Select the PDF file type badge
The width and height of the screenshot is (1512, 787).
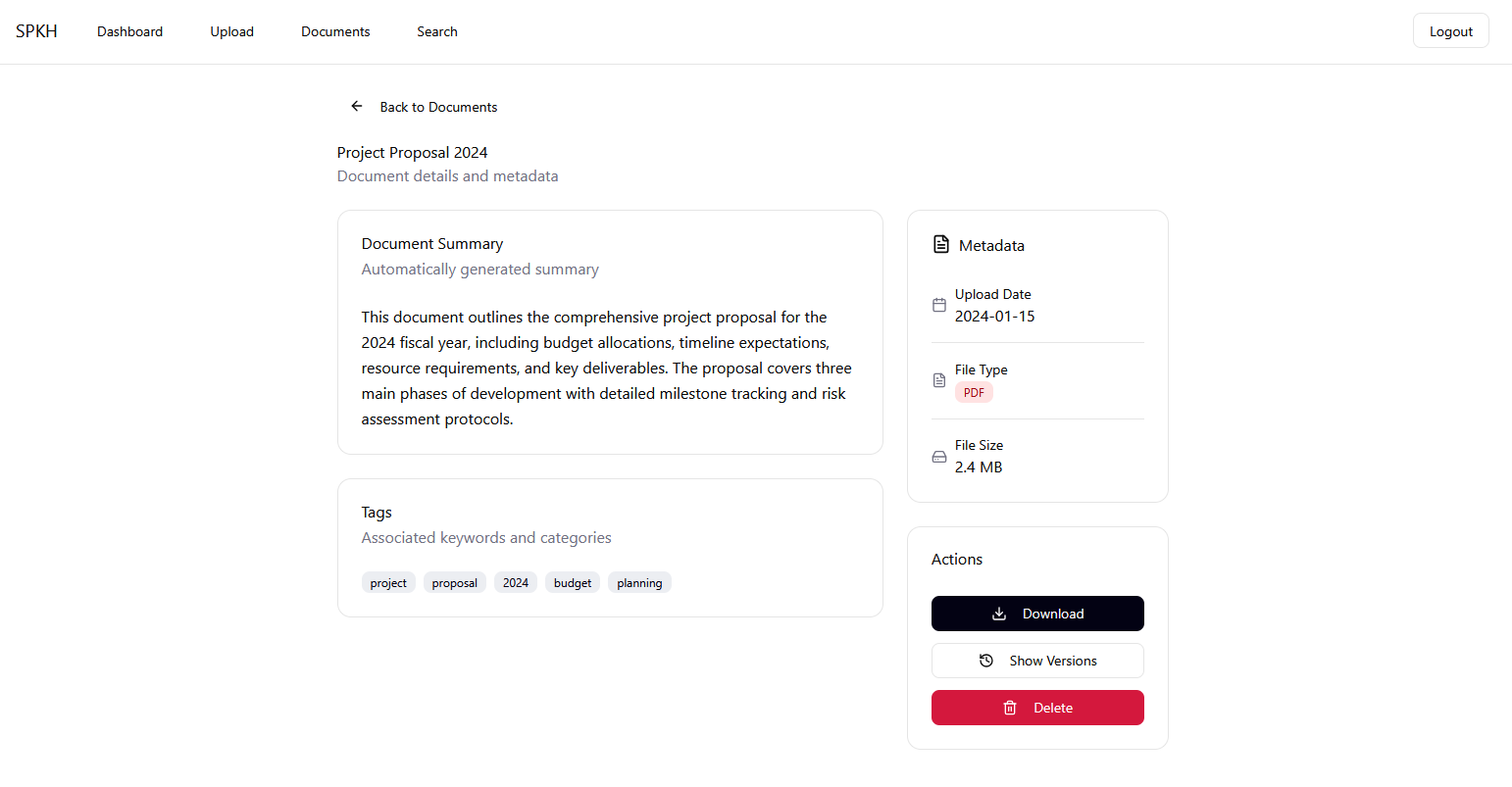coord(974,393)
